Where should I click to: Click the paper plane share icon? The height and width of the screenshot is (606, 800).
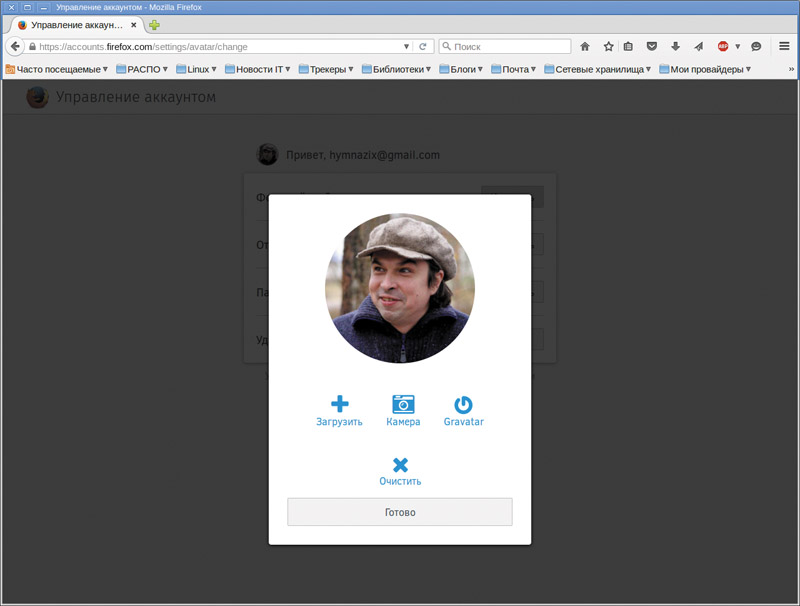(698, 46)
